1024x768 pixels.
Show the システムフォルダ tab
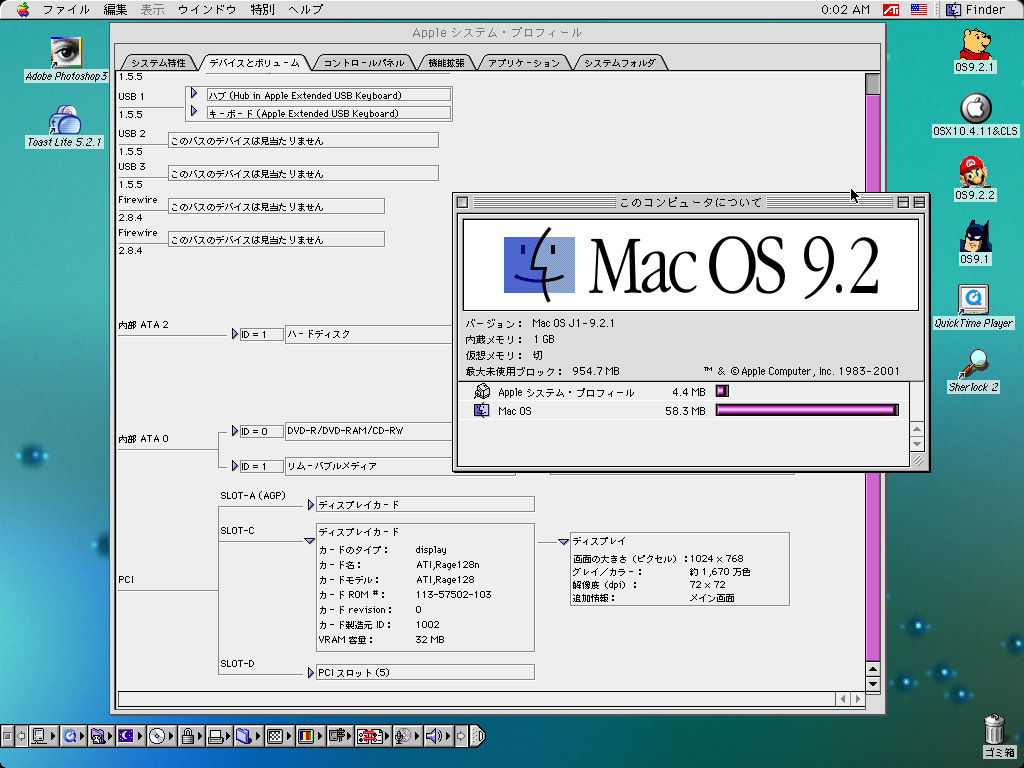click(620, 63)
